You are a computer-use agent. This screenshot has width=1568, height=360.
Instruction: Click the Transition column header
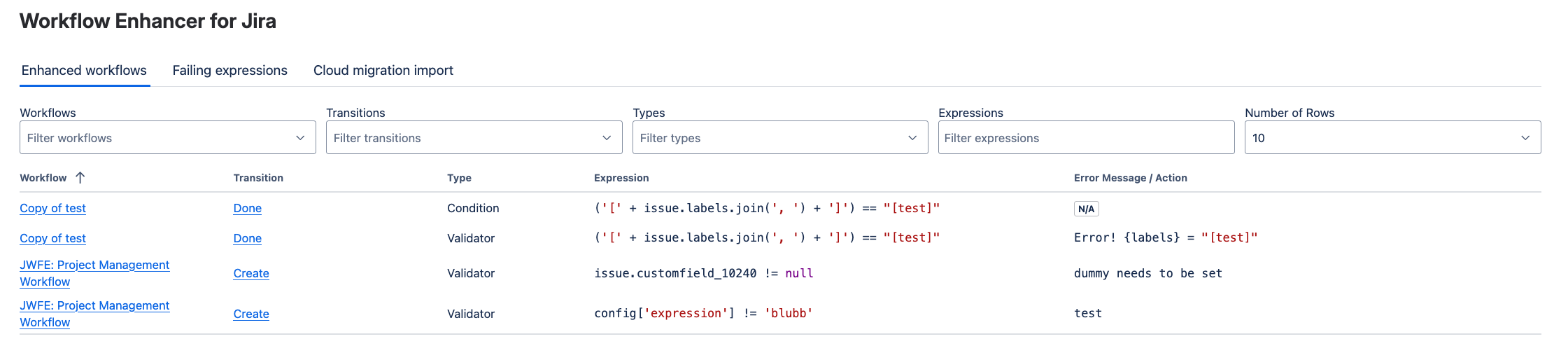[x=258, y=178]
